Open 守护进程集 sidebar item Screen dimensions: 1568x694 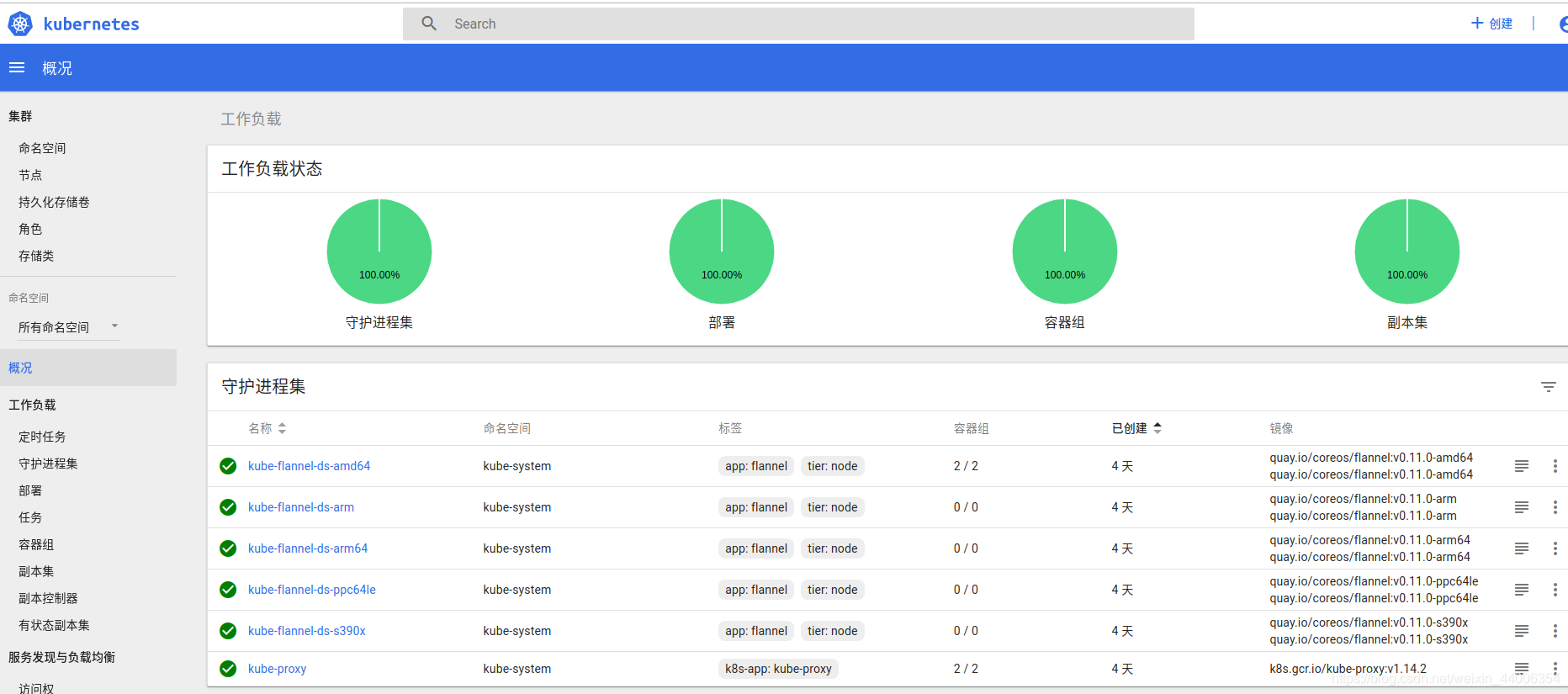point(48,464)
